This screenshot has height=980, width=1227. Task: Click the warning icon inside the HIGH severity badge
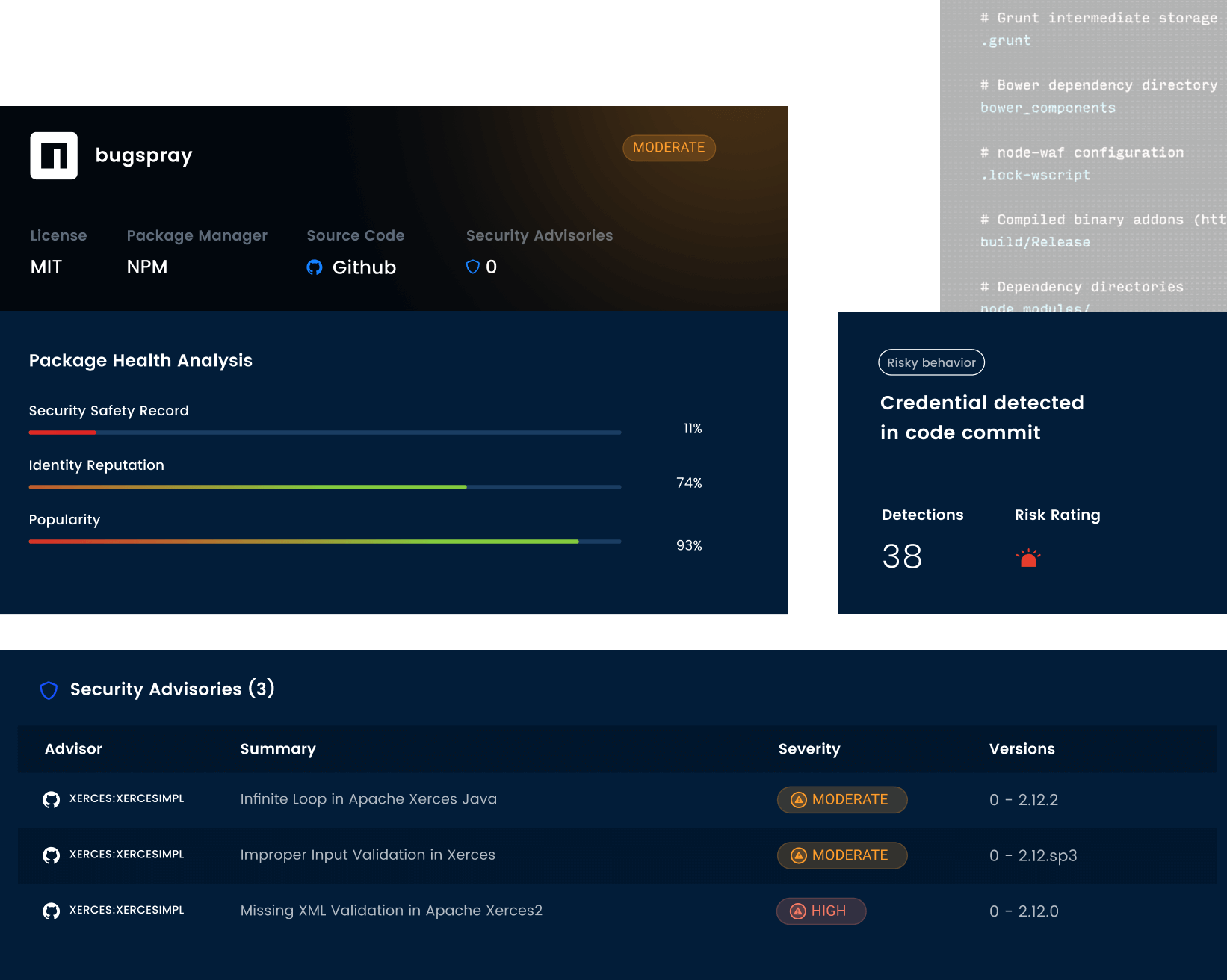click(x=797, y=911)
